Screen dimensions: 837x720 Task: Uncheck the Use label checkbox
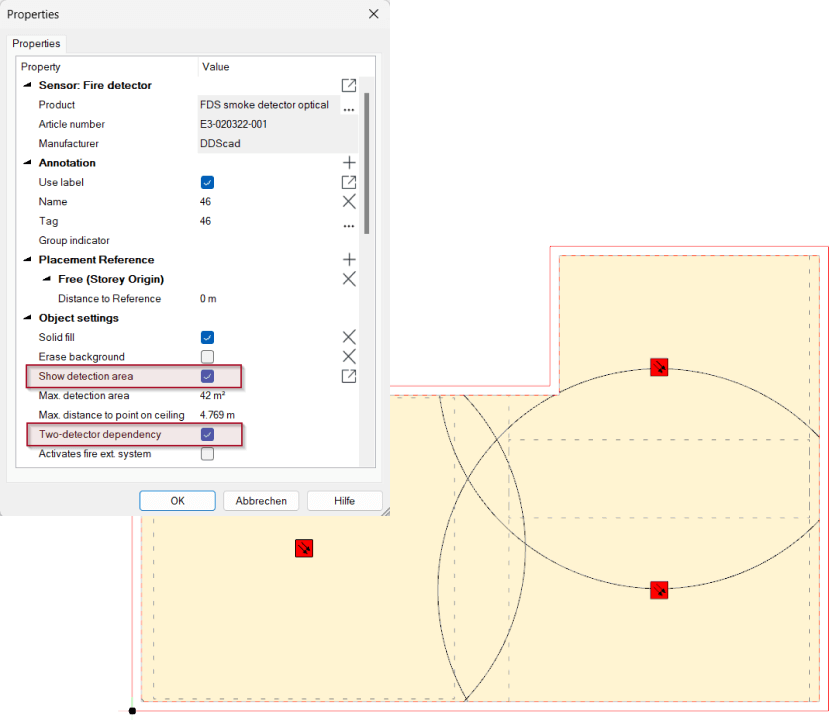click(207, 183)
